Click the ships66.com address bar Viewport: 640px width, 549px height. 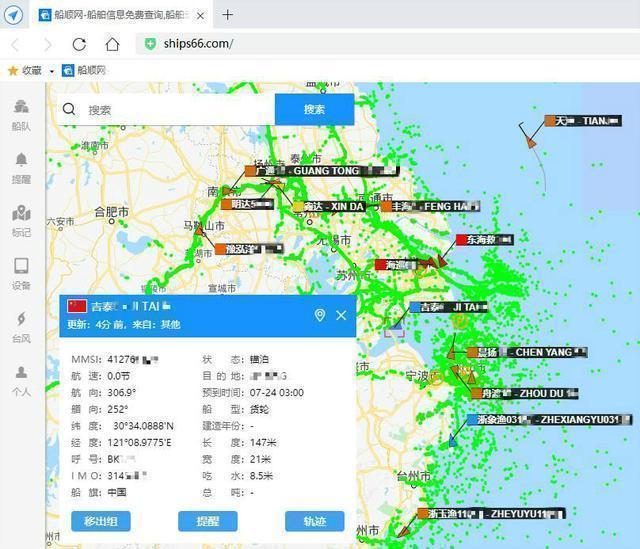(x=388, y=44)
